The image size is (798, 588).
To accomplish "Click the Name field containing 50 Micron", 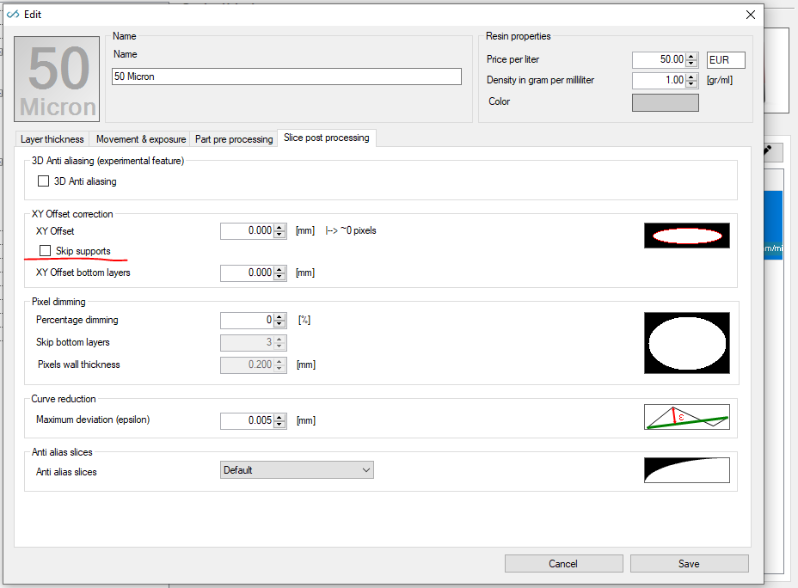I will [x=287, y=76].
